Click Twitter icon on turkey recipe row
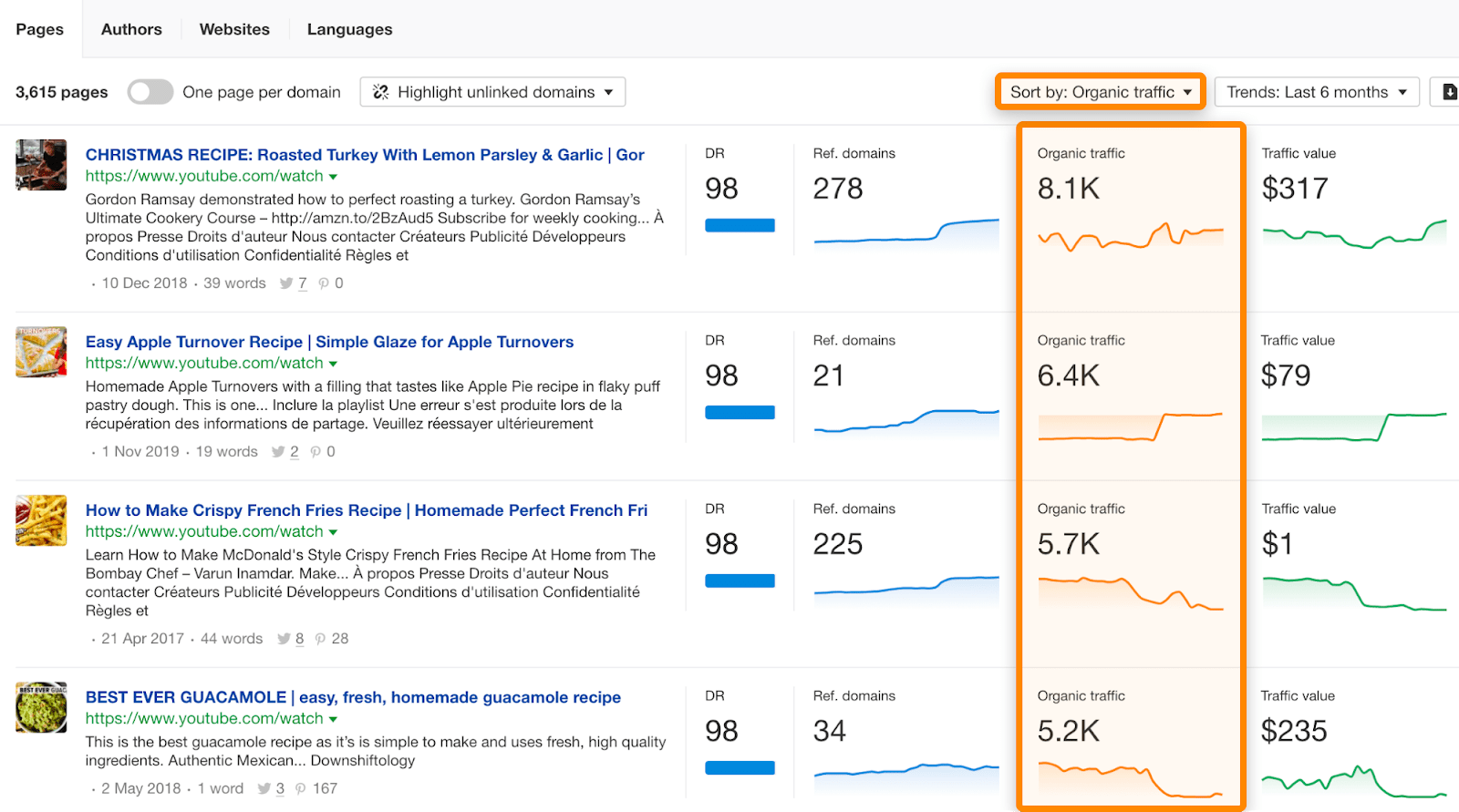The image size is (1459, 812). 286,283
